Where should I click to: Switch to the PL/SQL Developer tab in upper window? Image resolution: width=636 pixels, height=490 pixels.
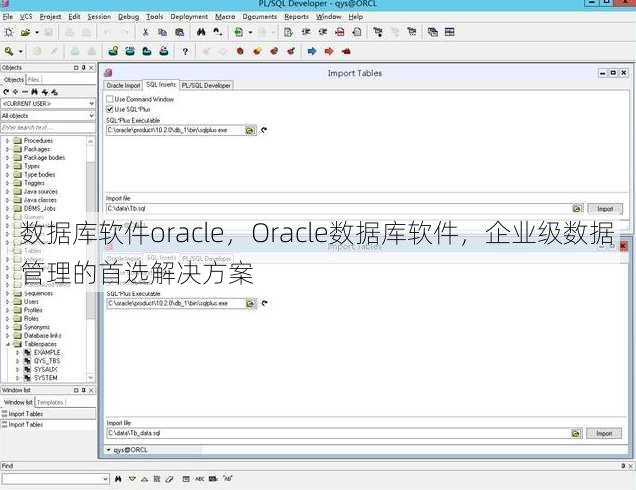206,86
